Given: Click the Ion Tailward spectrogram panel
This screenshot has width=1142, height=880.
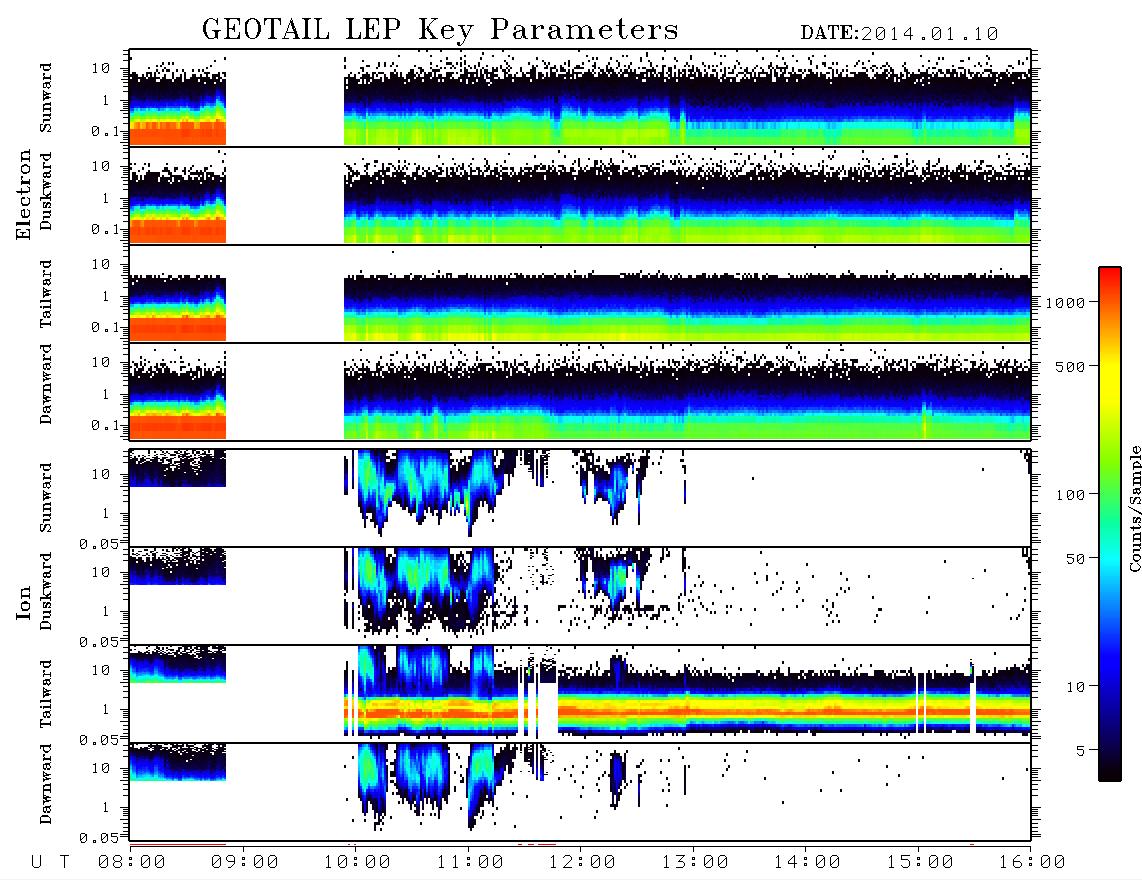Looking at the screenshot, I should pos(580,694).
